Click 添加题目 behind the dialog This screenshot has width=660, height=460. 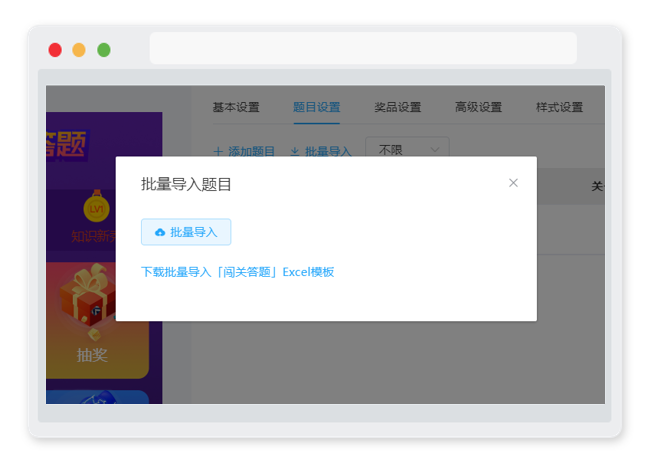coord(244,151)
